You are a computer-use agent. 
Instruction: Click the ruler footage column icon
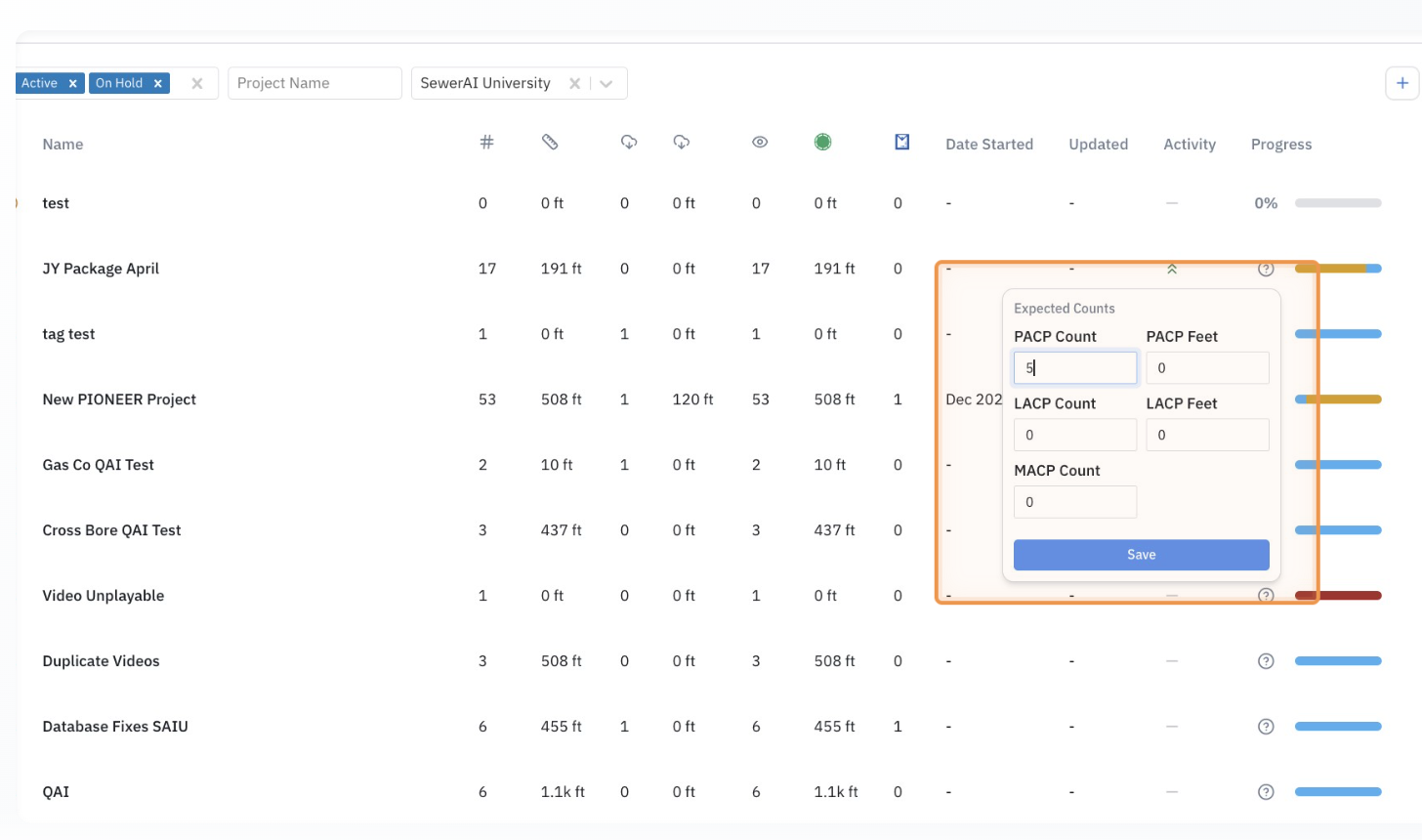click(x=550, y=143)
